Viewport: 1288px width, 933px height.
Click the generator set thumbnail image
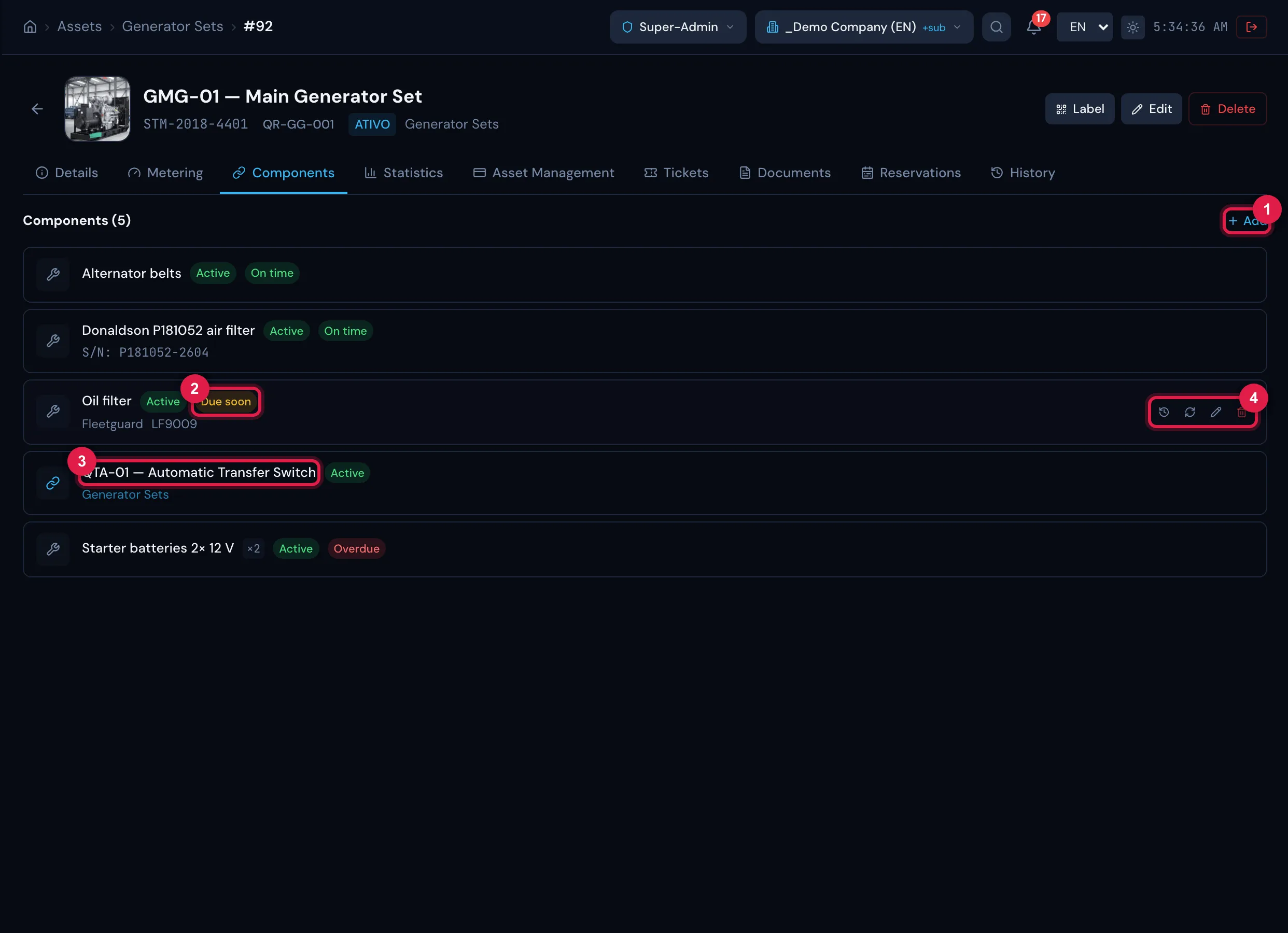[97, 108]
